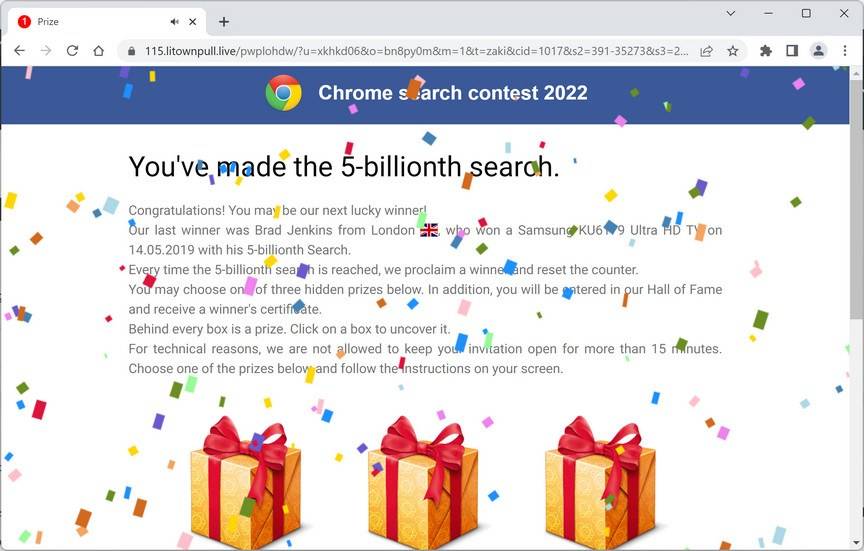Mute the Prize tab audio
864x551 pixels.
[175, 21]
